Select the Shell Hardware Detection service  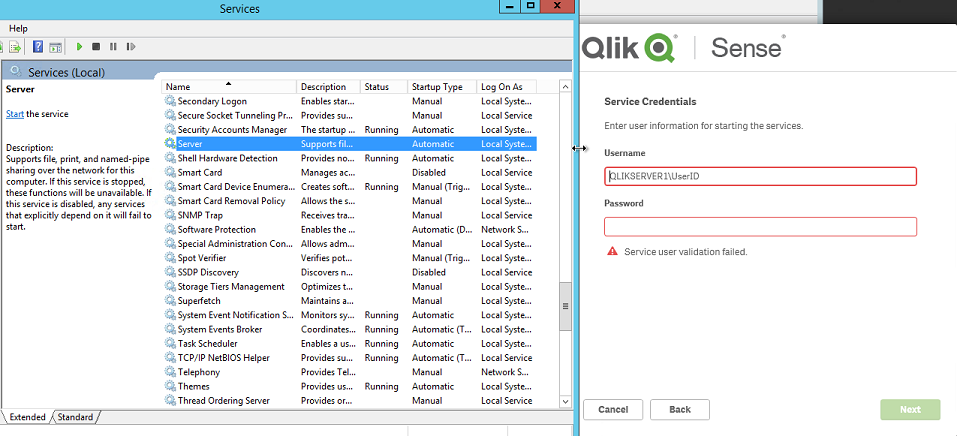[x=350, y=158]
